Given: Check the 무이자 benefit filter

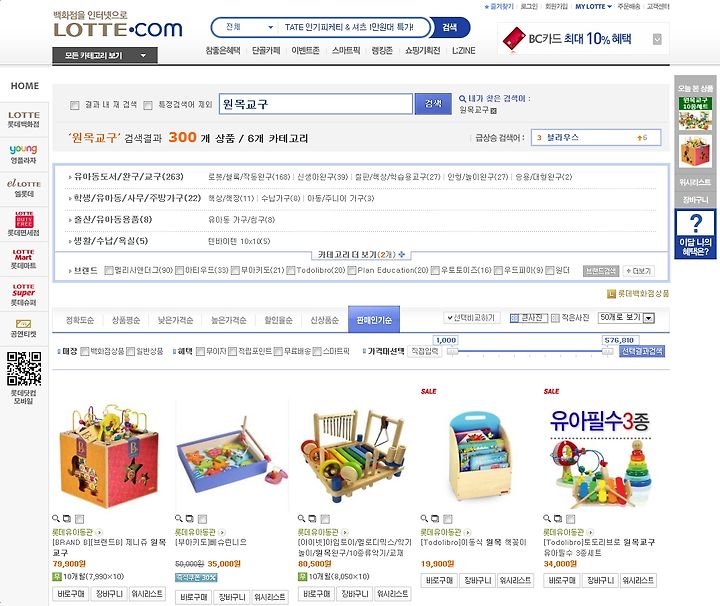Looking at the screenshot, I should 200,351.
